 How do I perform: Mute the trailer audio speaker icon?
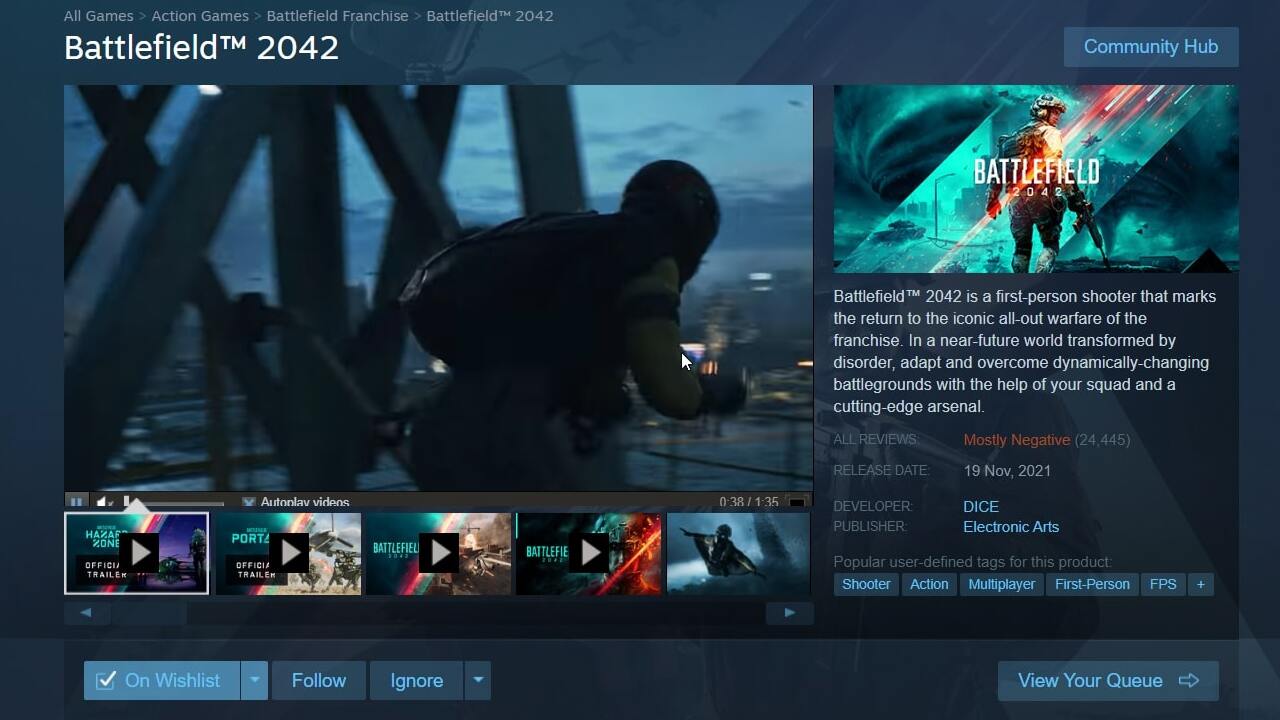pyautogui.click(x=105, y=502)
